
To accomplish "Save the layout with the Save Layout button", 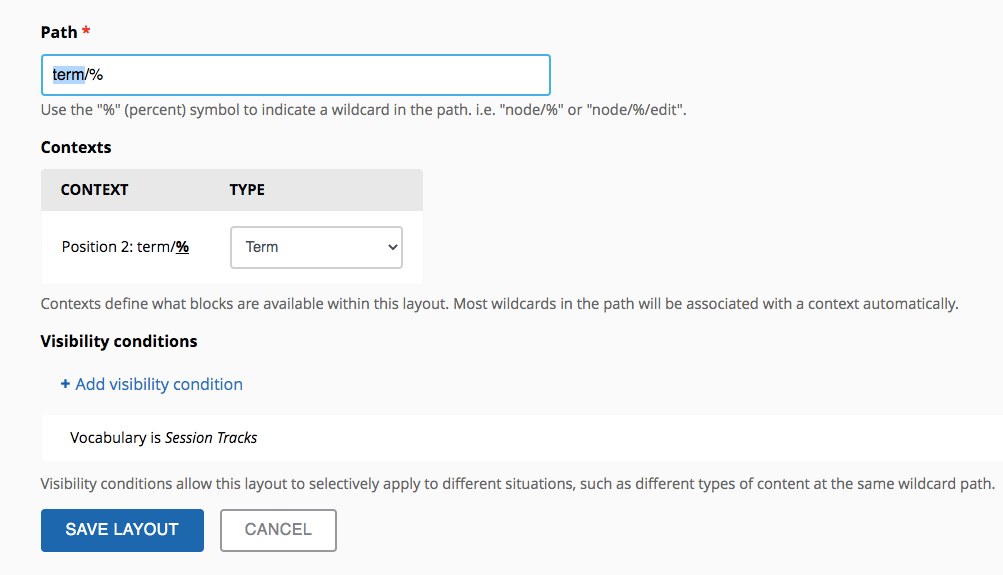I will click(x=122, y=530).
